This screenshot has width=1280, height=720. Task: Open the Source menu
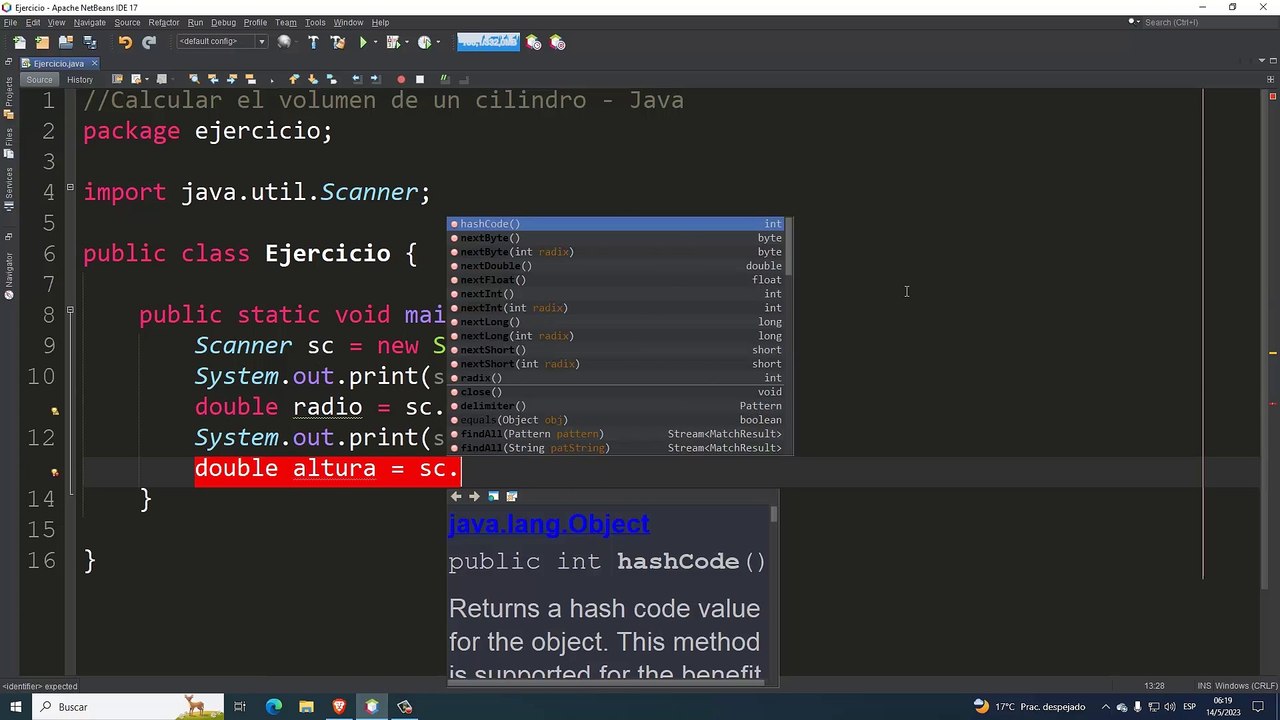127,22
